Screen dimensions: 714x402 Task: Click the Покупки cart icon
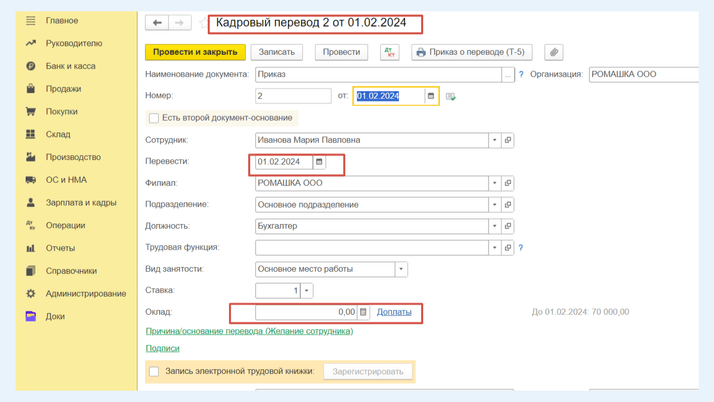coord(31,112)
